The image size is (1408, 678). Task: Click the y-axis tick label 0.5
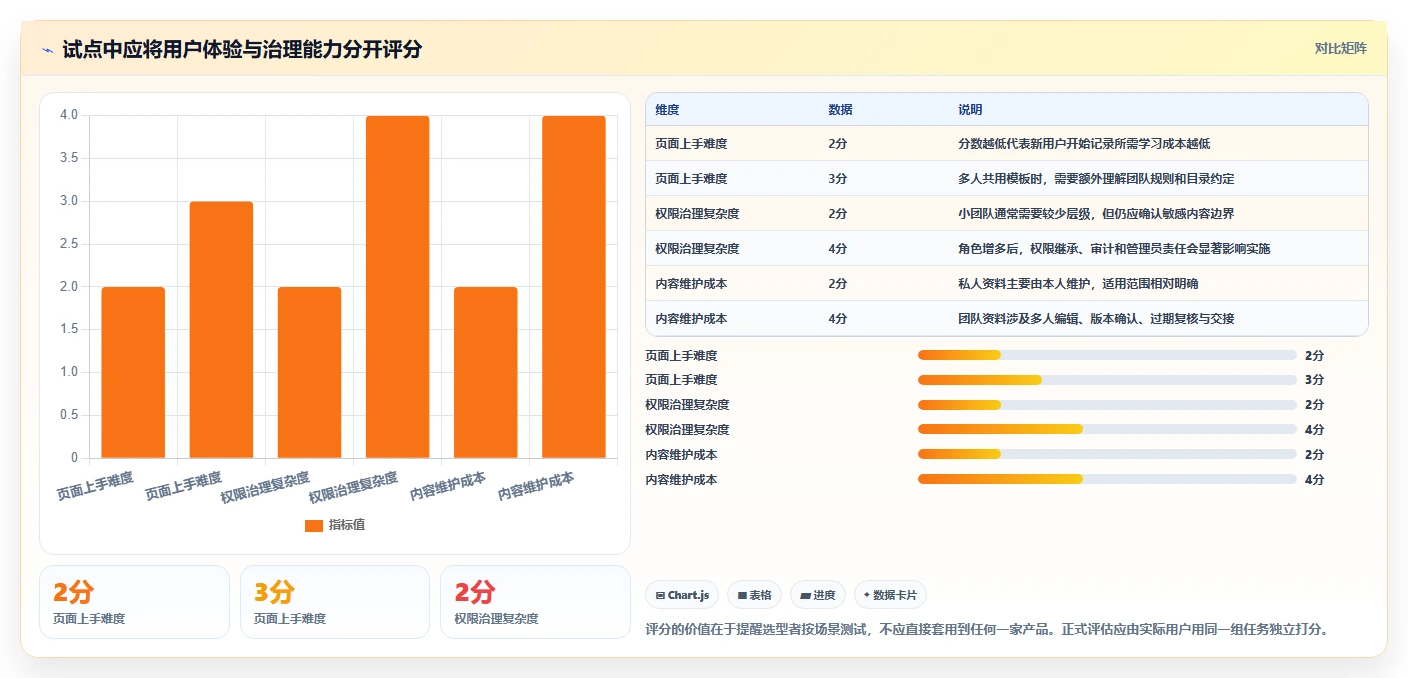pyautogui.click(x=69, y=415)
